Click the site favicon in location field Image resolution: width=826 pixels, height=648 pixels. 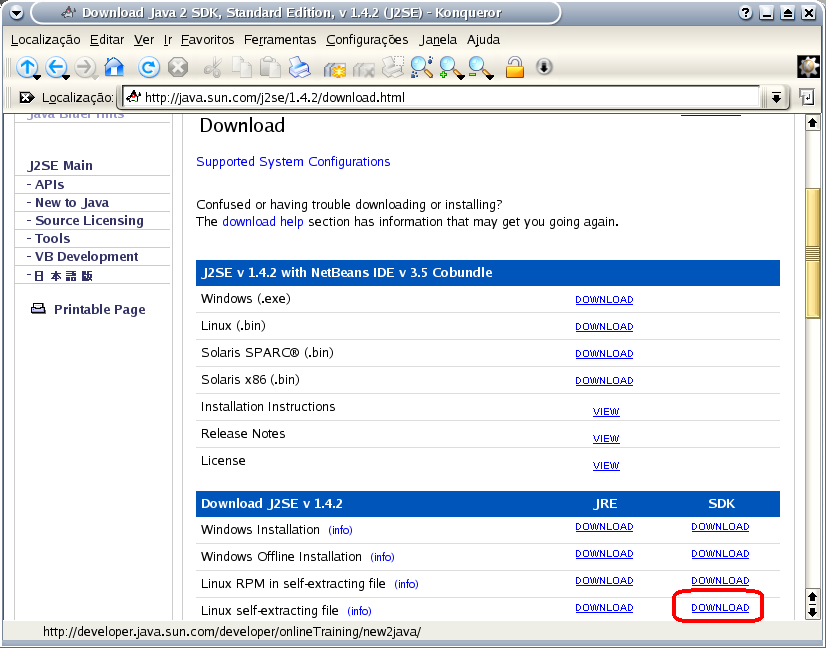[x=133, y=97]
